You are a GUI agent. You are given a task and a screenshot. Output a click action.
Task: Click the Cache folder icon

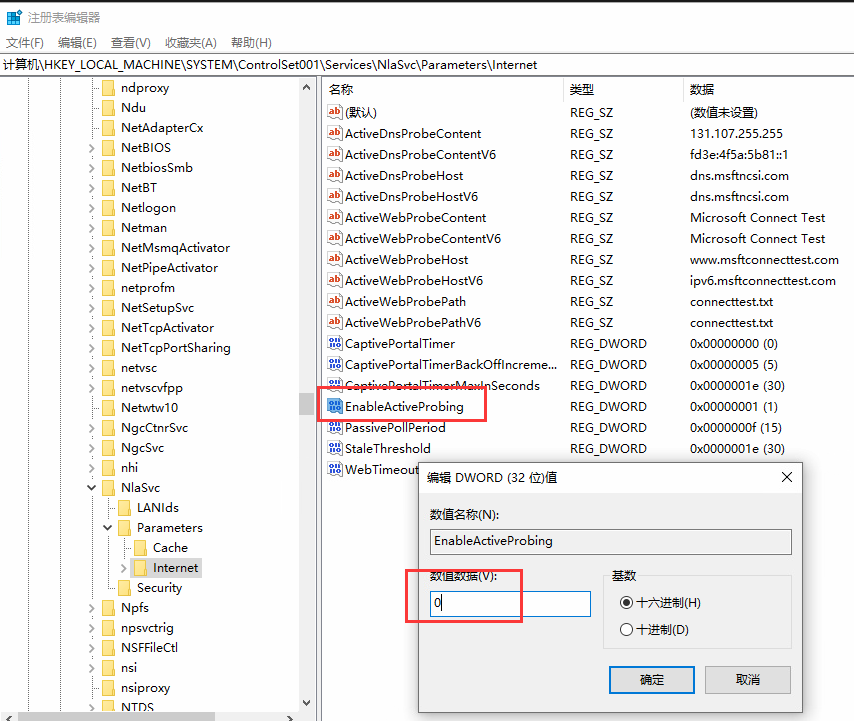coord(141,548)
